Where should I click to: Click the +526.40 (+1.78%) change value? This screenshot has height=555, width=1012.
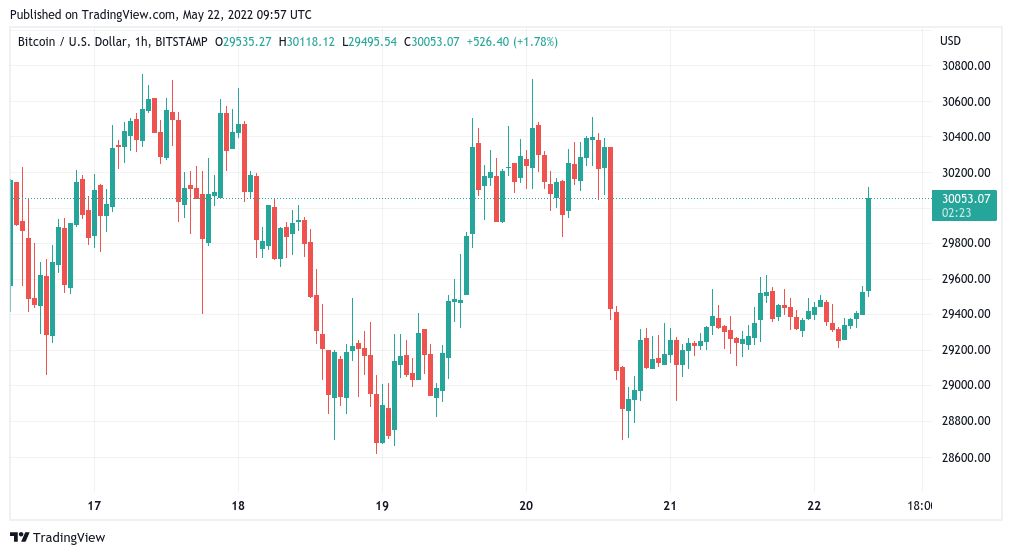[x=514, y=42]
